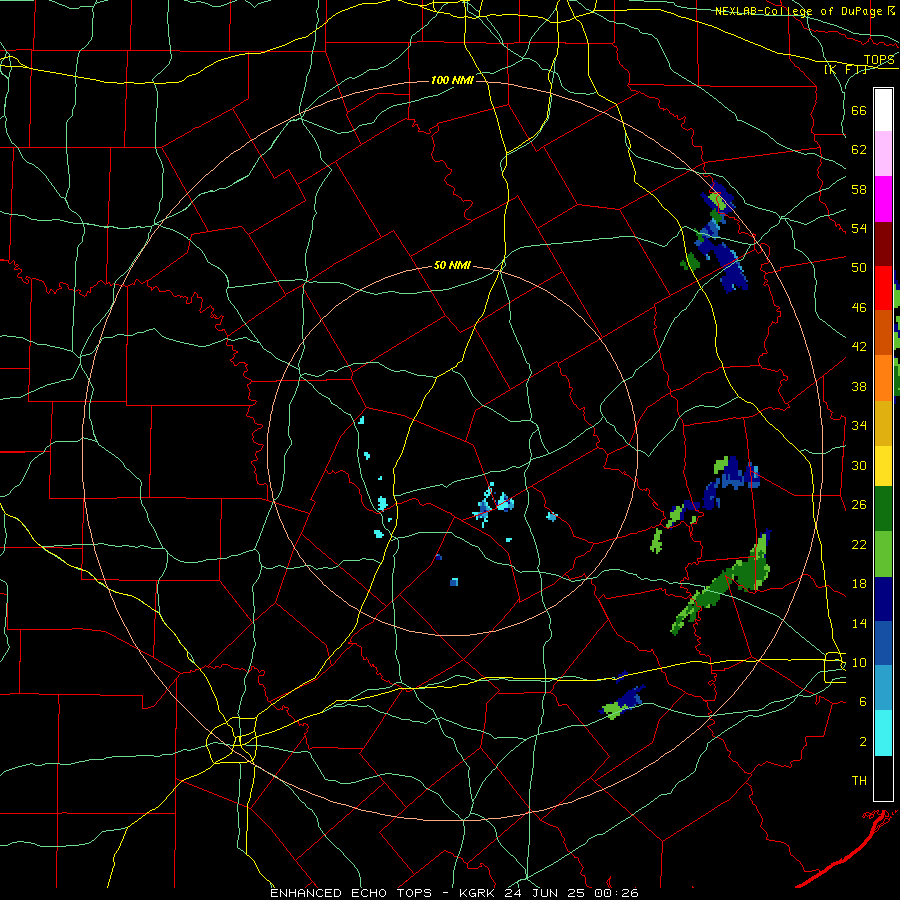Click the "50 NMI" range ring label
Image resolution: width=900 pixels, height=900 pixels.
[452, 265]
